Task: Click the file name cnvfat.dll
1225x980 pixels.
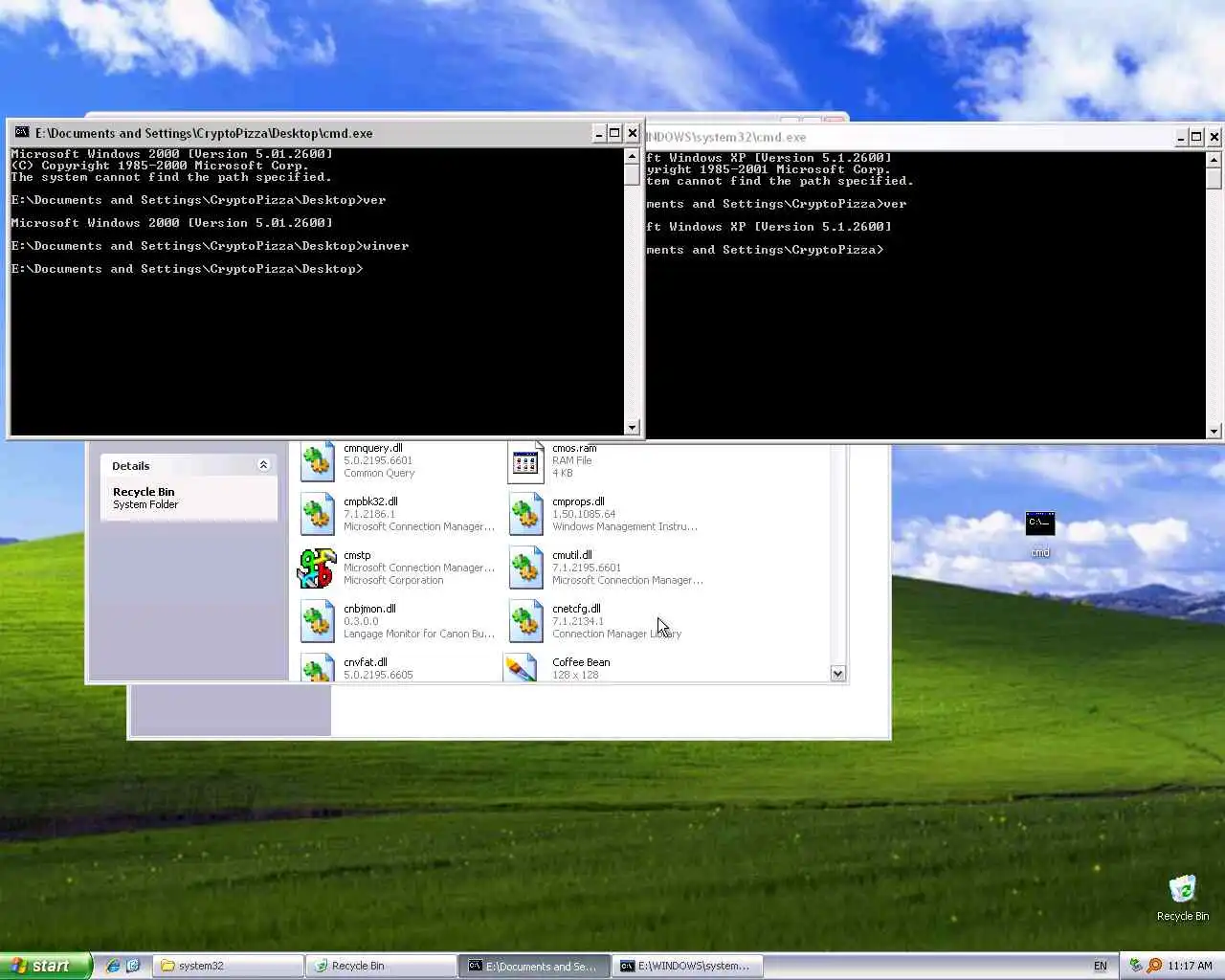Action: [x=366, y=662]
